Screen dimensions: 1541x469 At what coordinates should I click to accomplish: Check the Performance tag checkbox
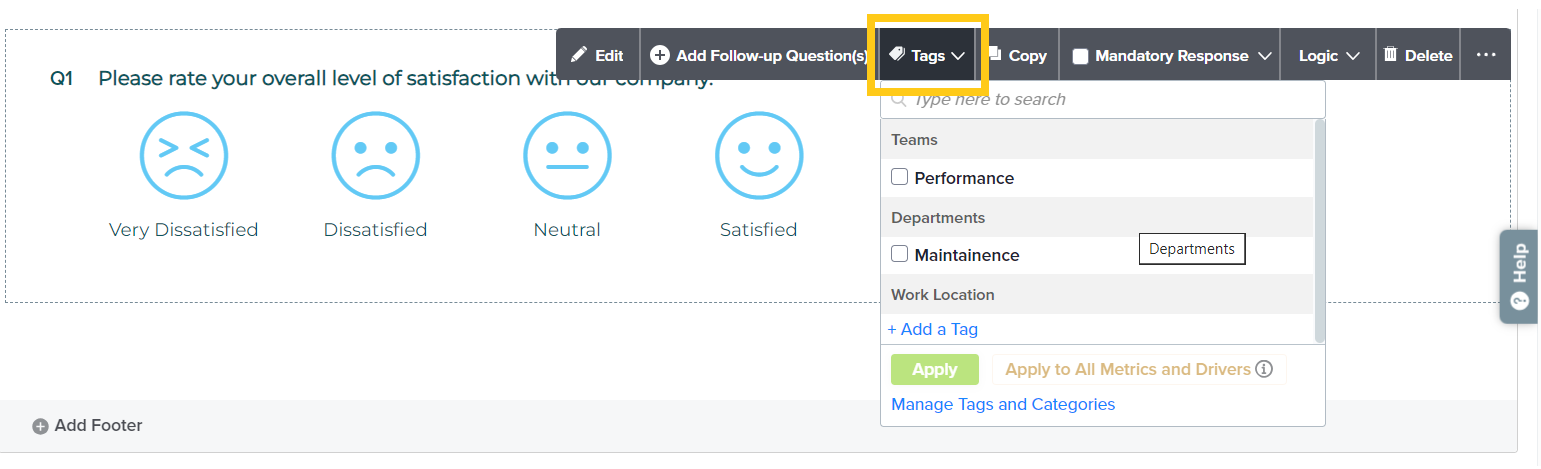point(900,177)
